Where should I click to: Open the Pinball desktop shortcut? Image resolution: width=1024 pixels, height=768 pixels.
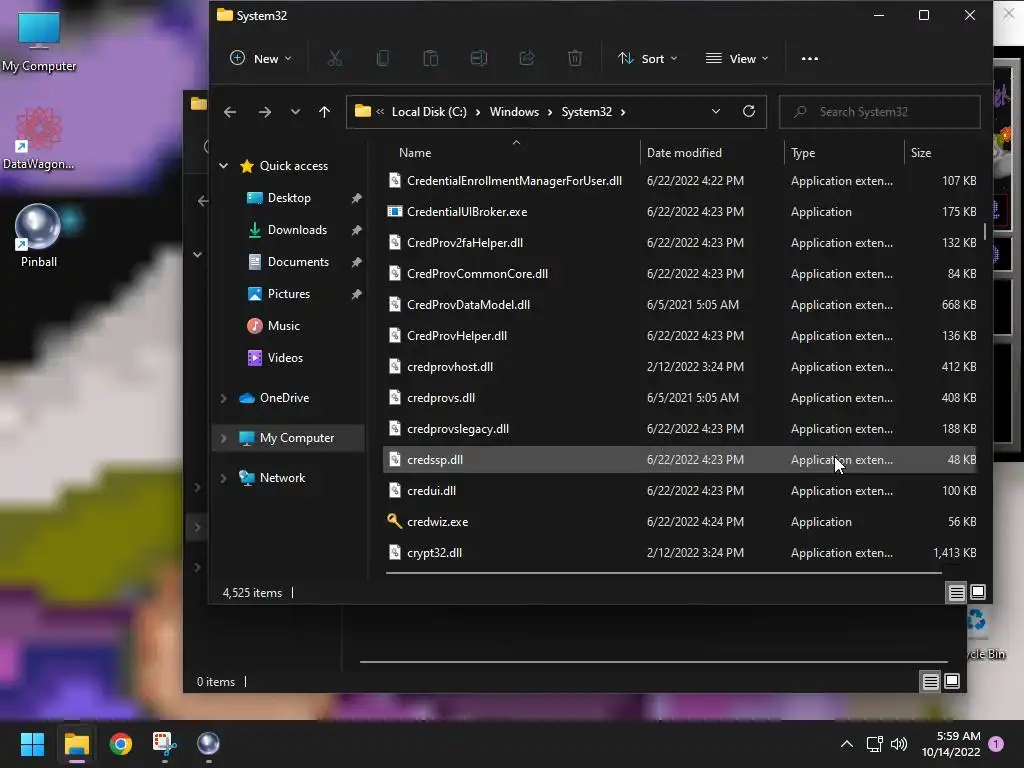tap(39, 236)
